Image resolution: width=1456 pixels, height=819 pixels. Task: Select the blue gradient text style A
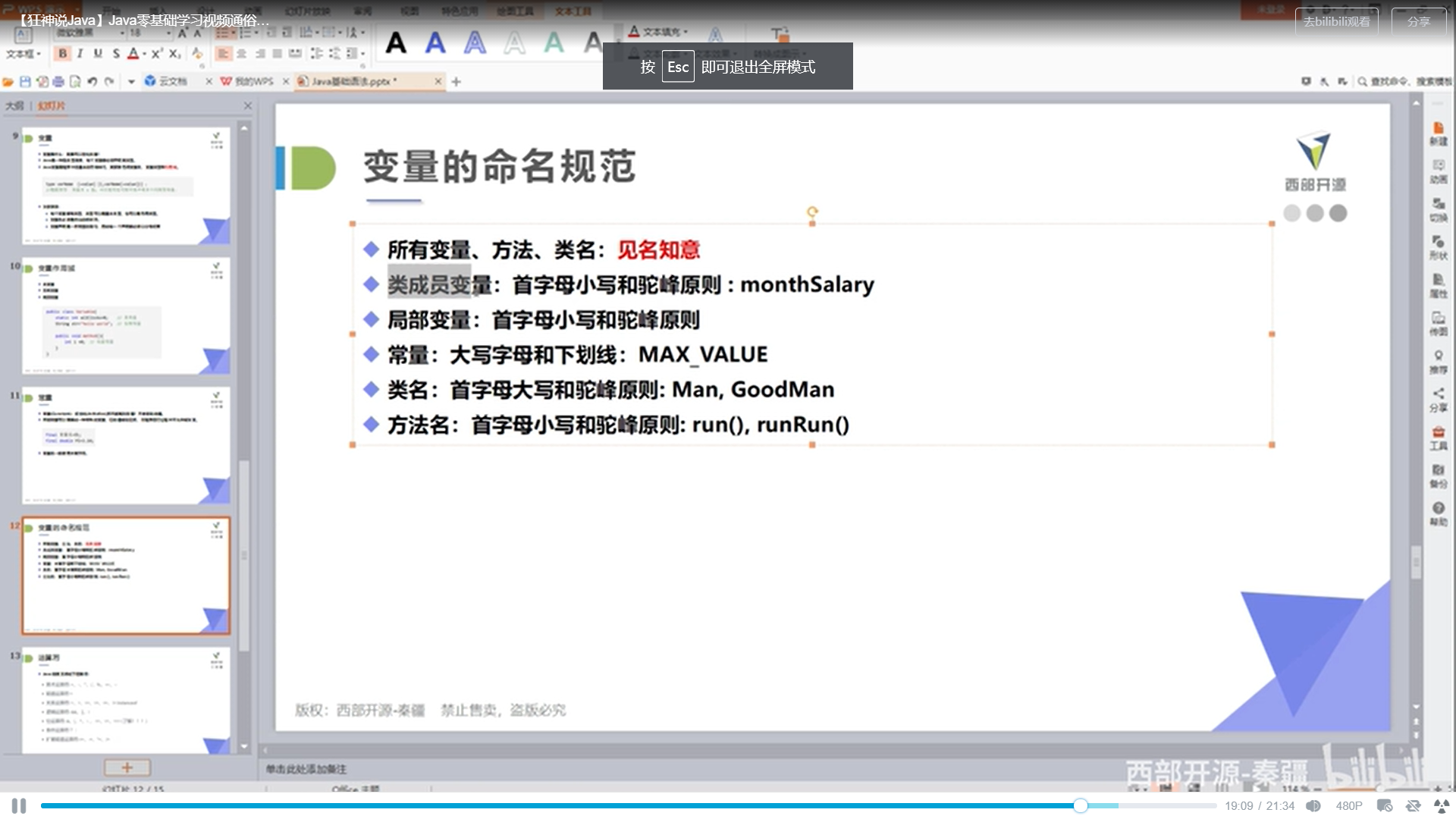pyautogui.click(x=435, y=42)
